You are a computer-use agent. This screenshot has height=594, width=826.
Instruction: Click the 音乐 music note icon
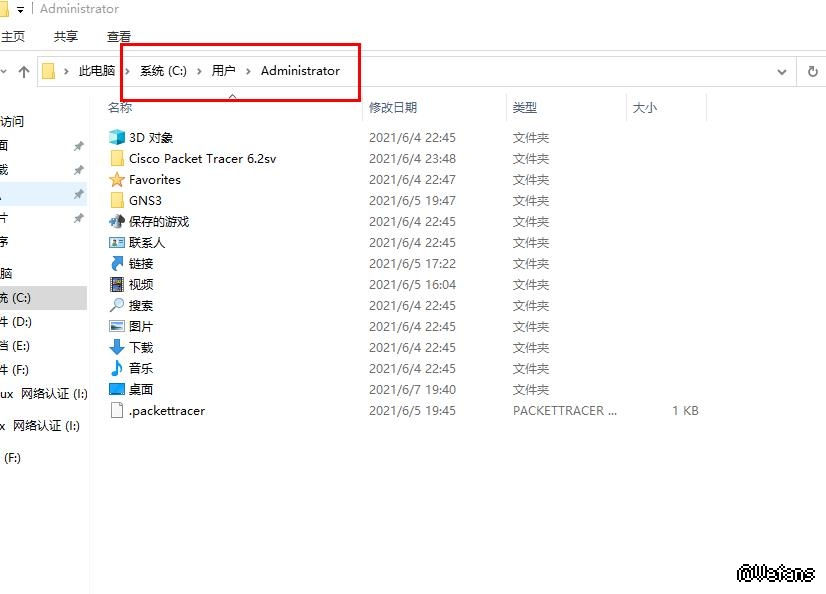[x=117, y=369]
